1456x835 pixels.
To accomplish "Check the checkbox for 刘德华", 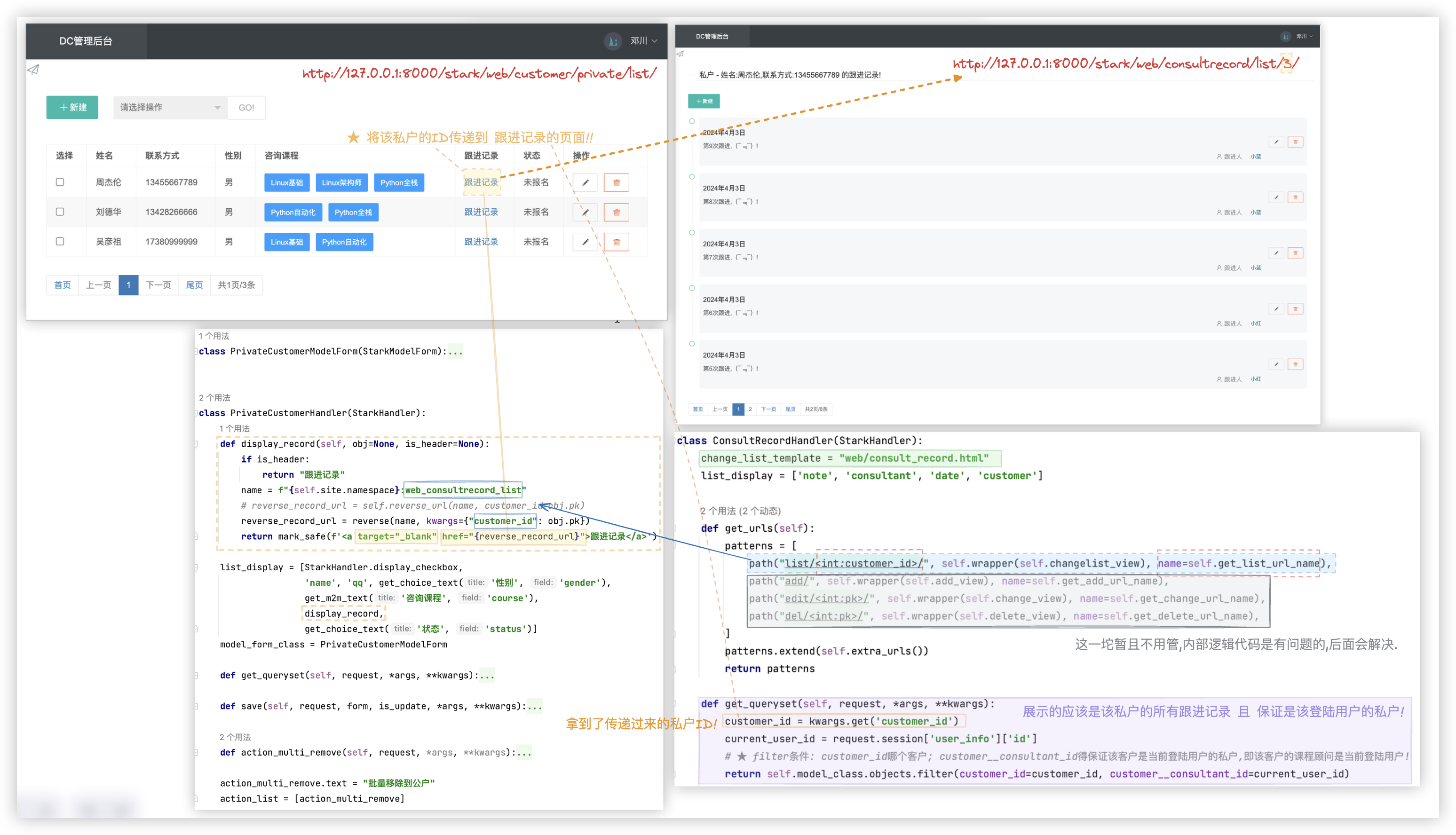I will pyautogui.click(x=60, y=212).
